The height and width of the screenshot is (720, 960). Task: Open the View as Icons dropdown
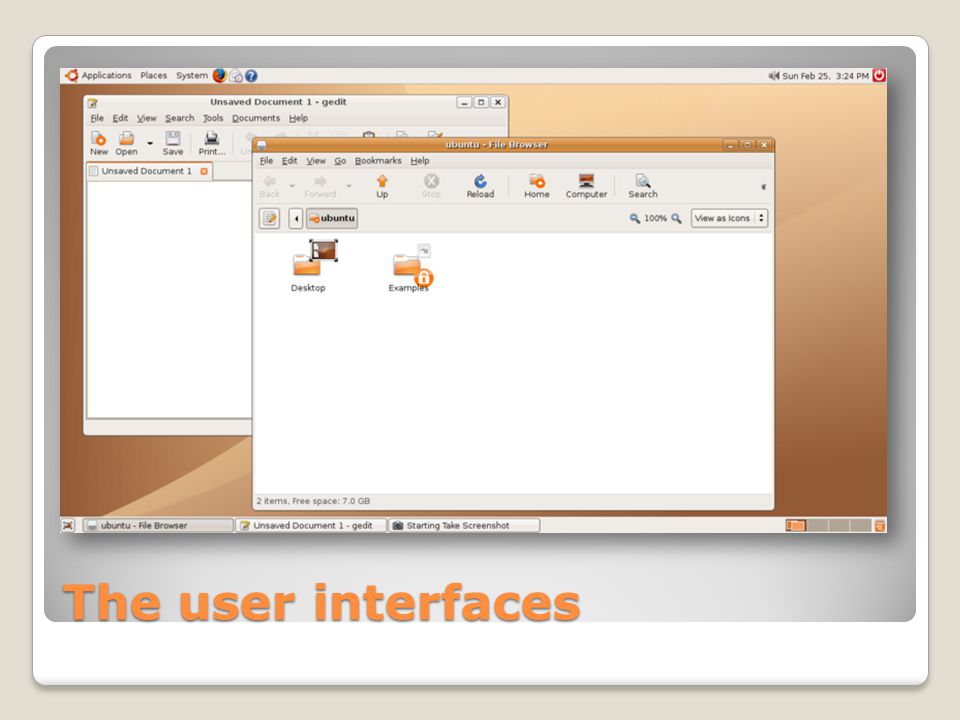tap(729, 218)
